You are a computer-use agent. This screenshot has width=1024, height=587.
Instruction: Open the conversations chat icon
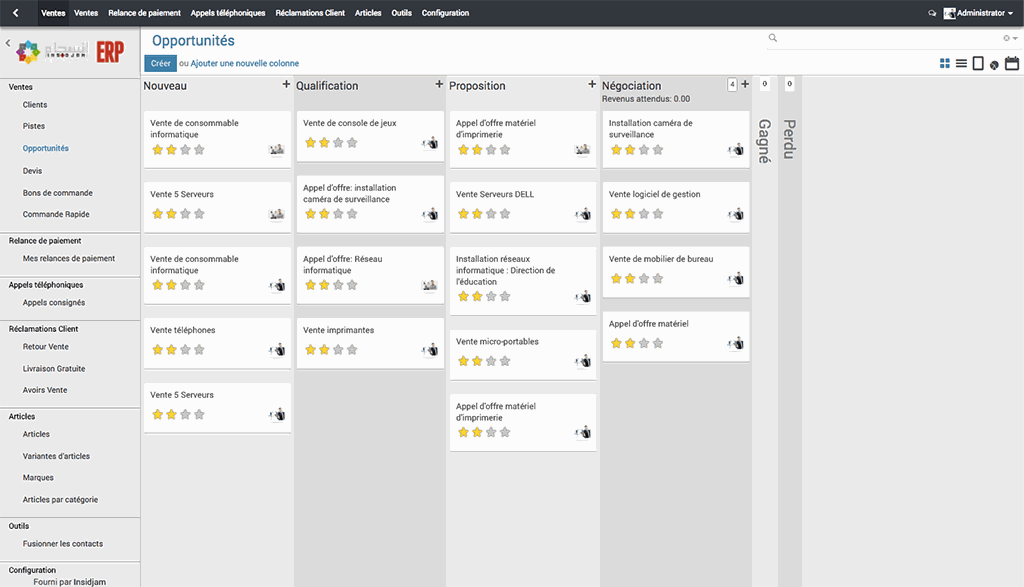pos(932,14)
